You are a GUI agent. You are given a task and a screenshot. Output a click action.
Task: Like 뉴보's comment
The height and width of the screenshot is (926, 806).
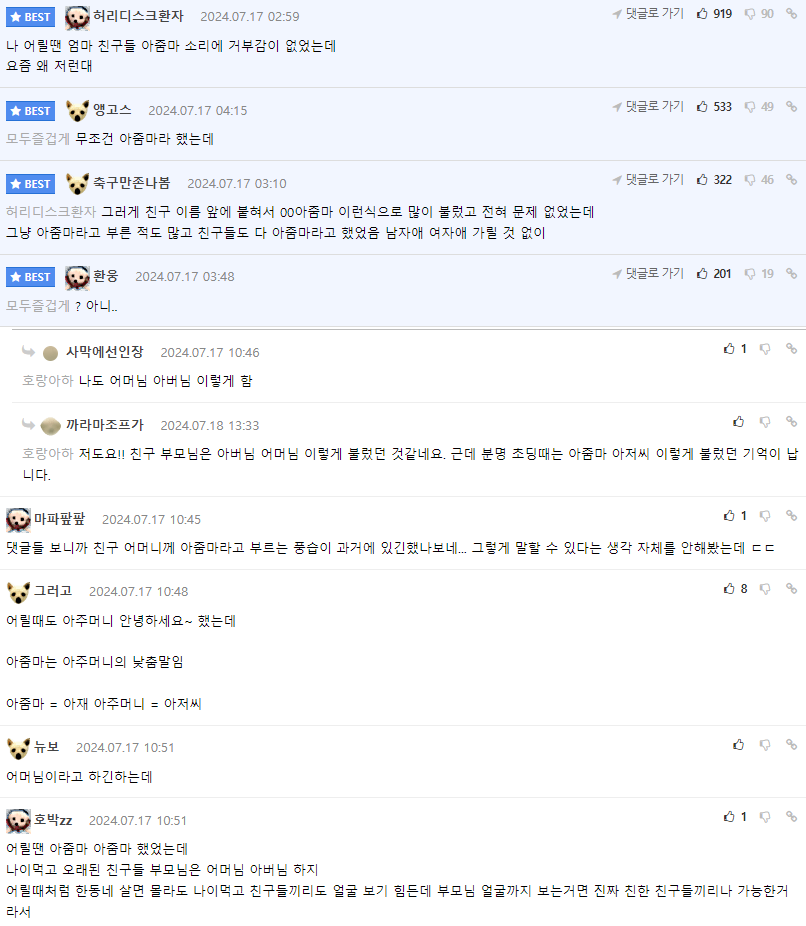739,745
